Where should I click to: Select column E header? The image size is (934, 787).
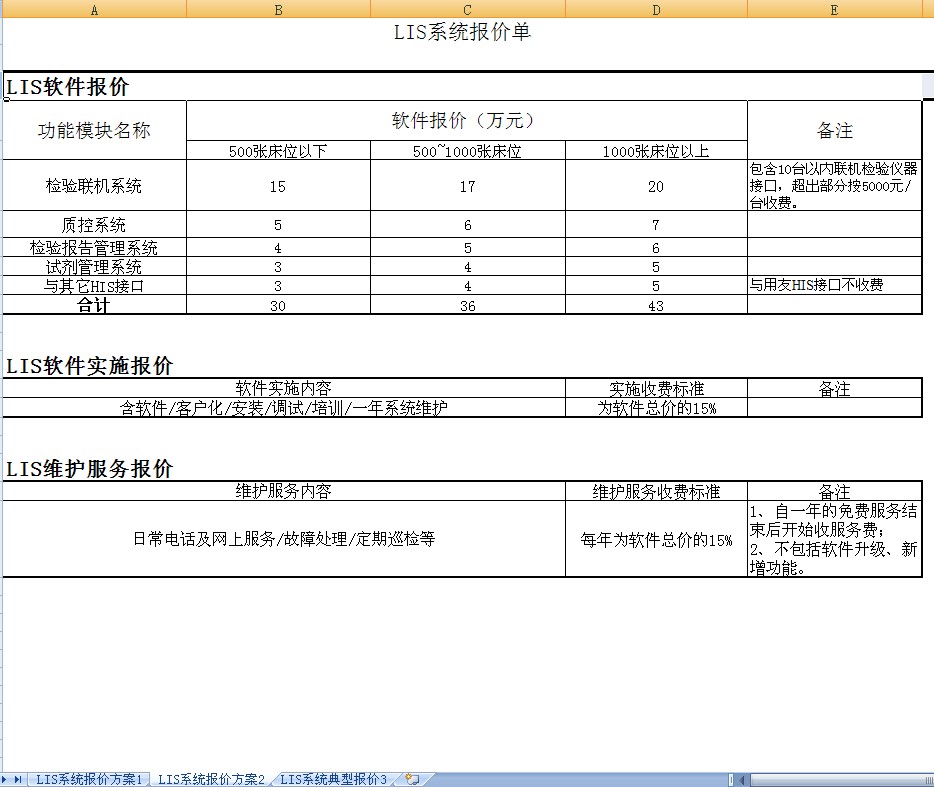tap(834, 9)
